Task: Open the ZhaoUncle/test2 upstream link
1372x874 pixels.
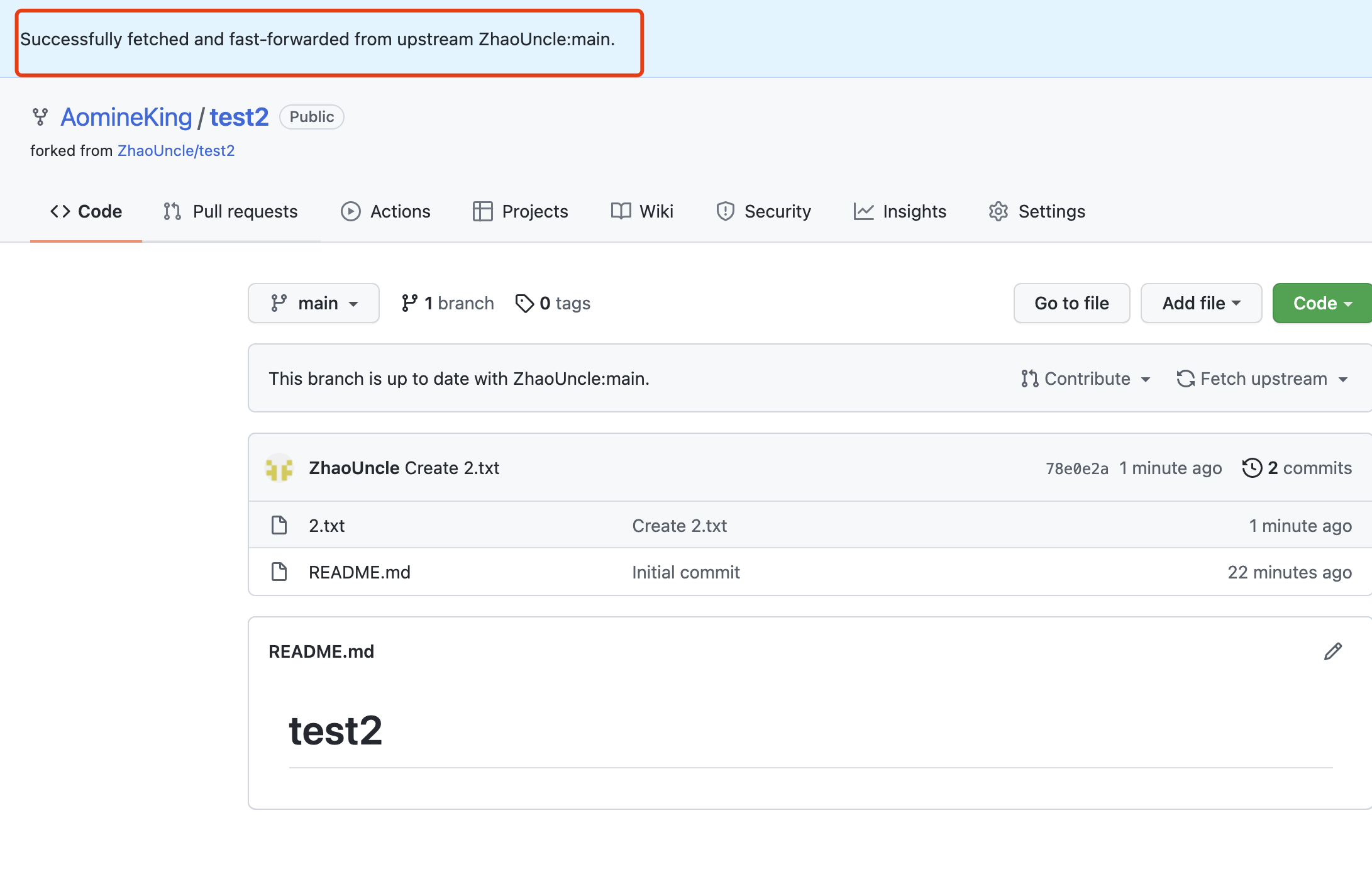Action: tap(176, 151)
